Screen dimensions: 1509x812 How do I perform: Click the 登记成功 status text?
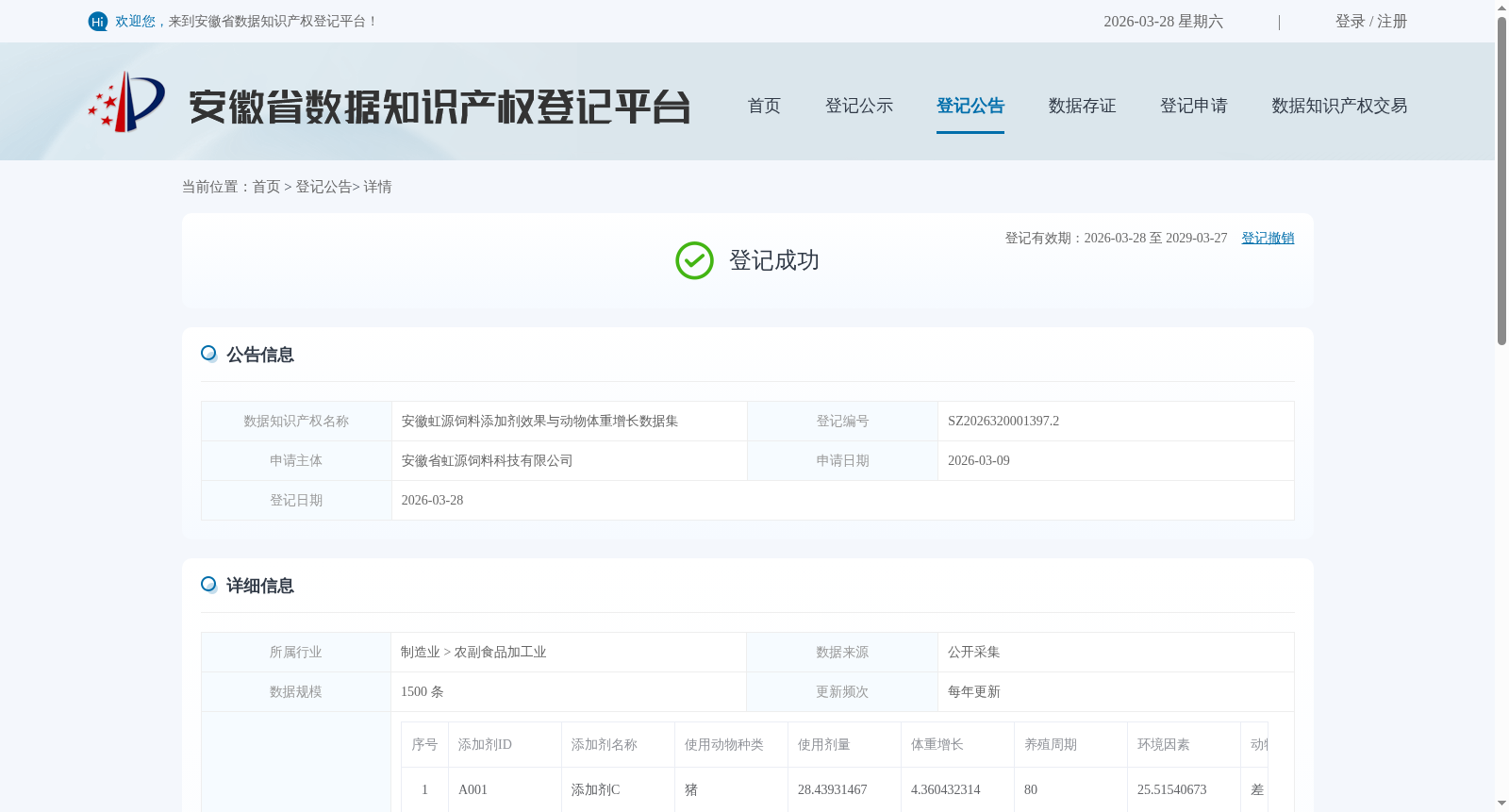[x=773, y=260]
